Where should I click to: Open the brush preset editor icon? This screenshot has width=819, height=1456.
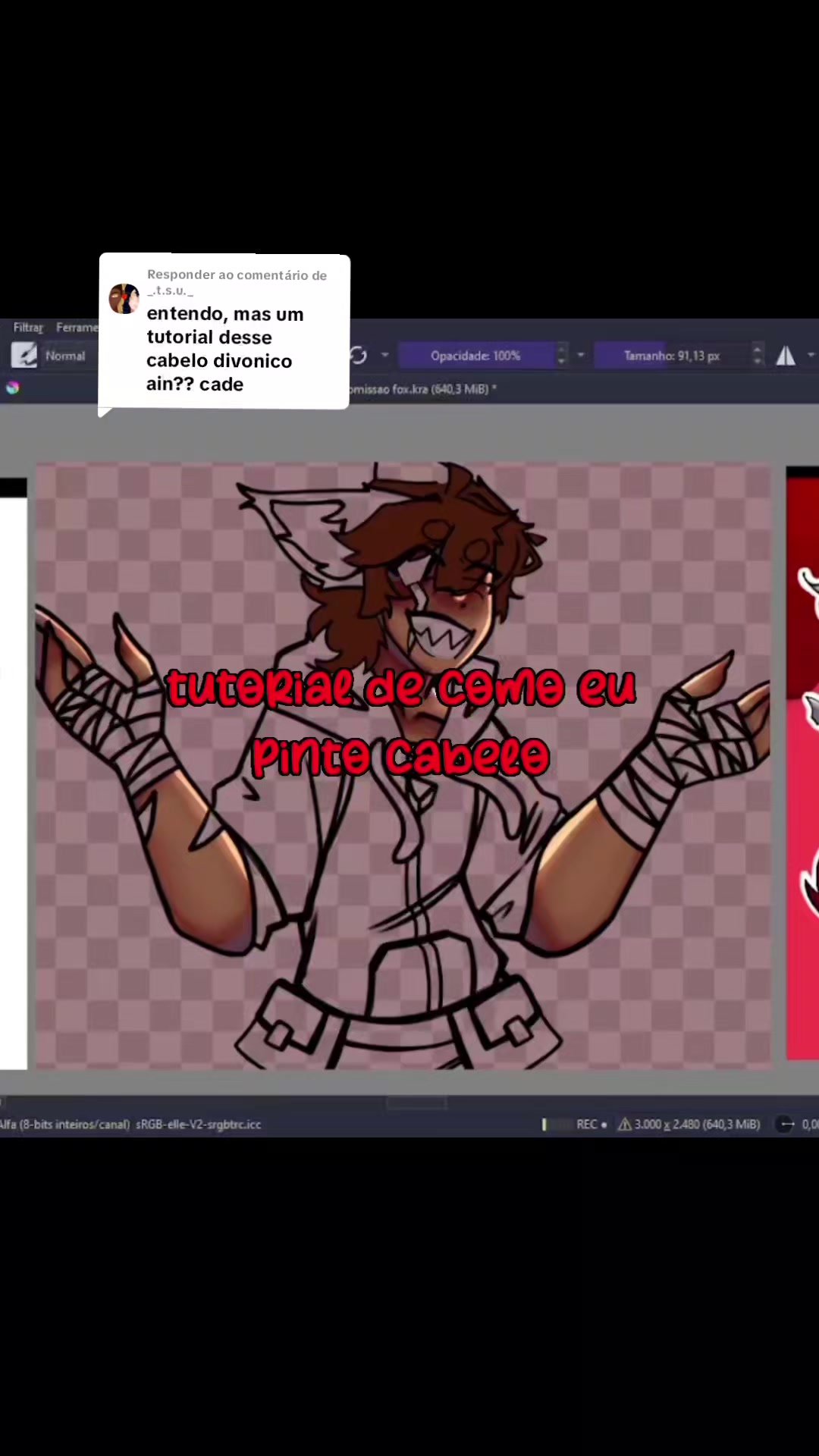pos(24,355)
